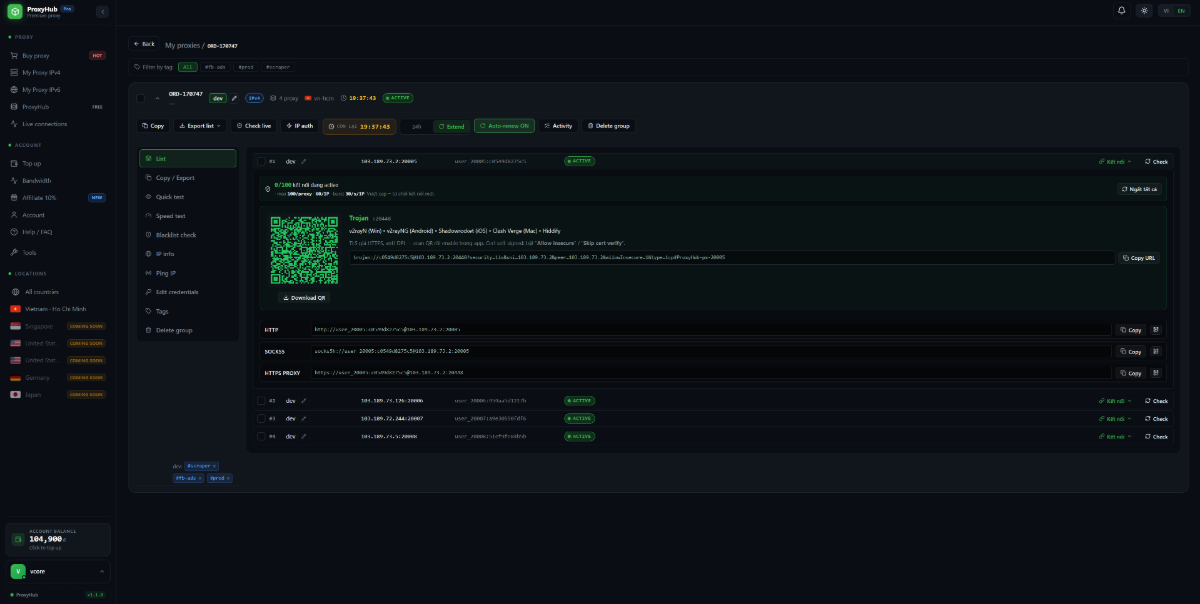
Task: Open Tools in the sidebar
Action: 57,252
